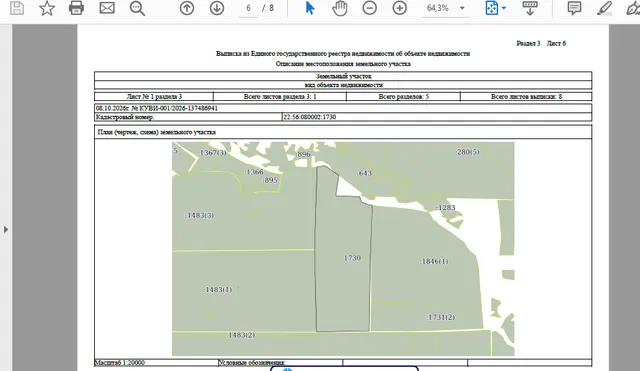
Task: Click the 'Условные обозначения:' cell
Action: [280, 362]
